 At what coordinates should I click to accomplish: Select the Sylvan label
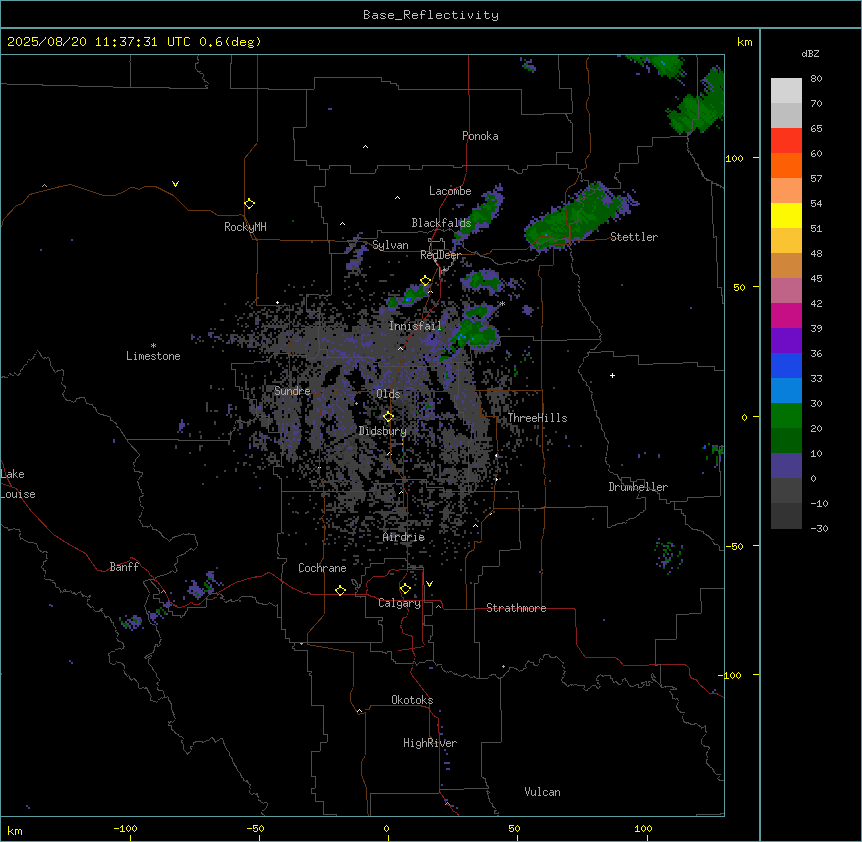[x=390, y=245]
